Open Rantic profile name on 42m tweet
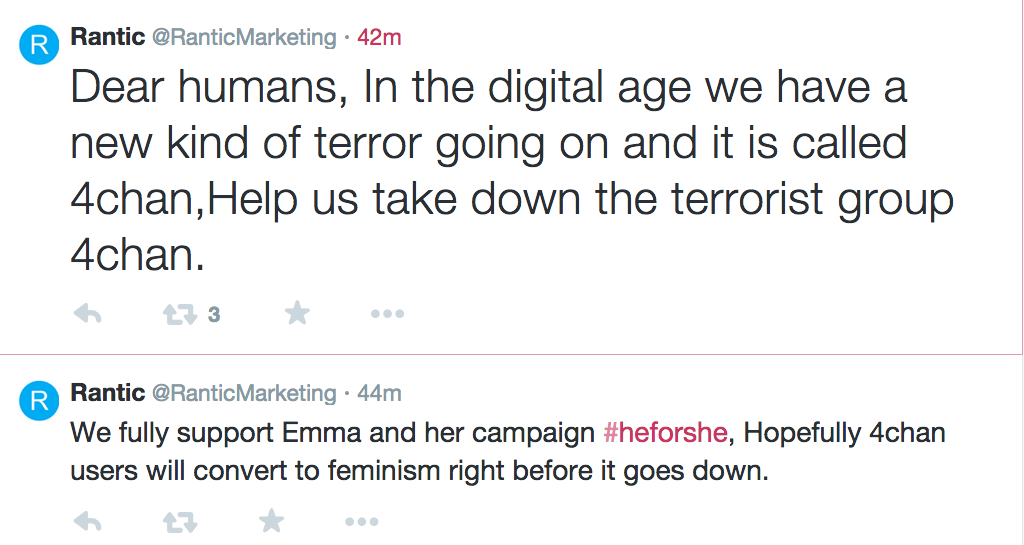The height and width of the screenshot is (545, 1024). 107,37
